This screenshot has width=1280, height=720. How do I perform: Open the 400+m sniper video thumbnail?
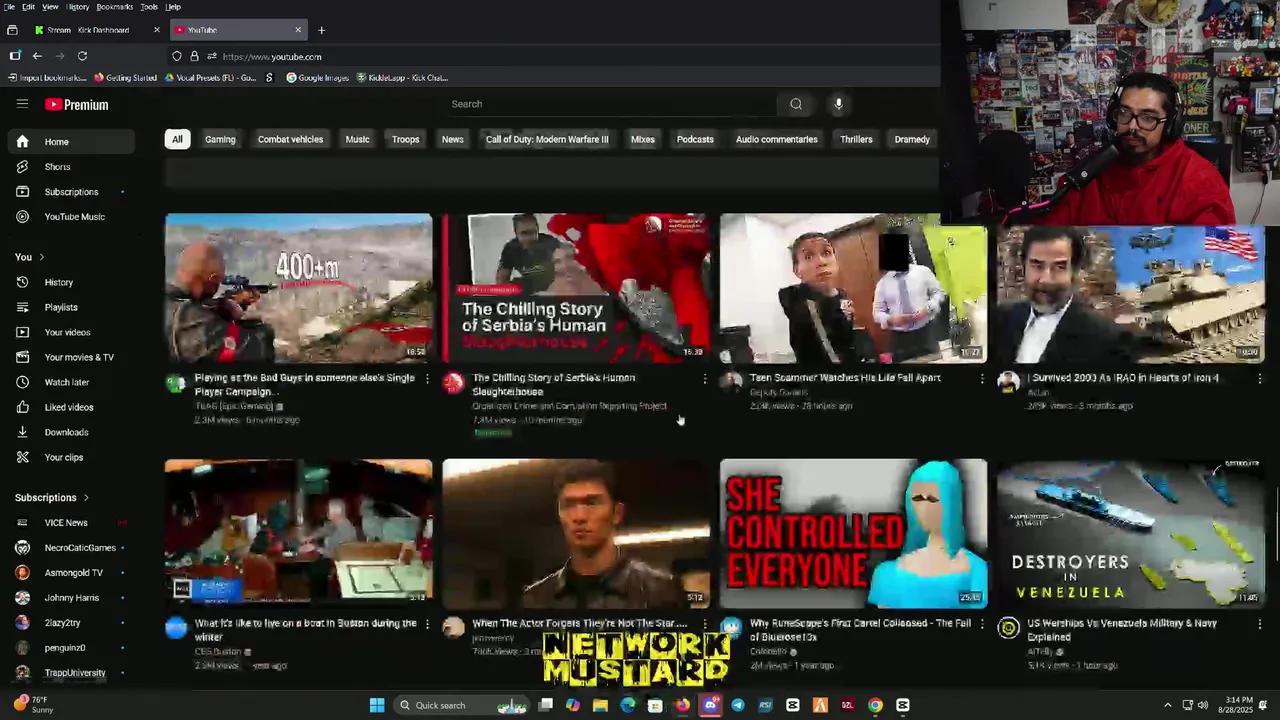299,288
